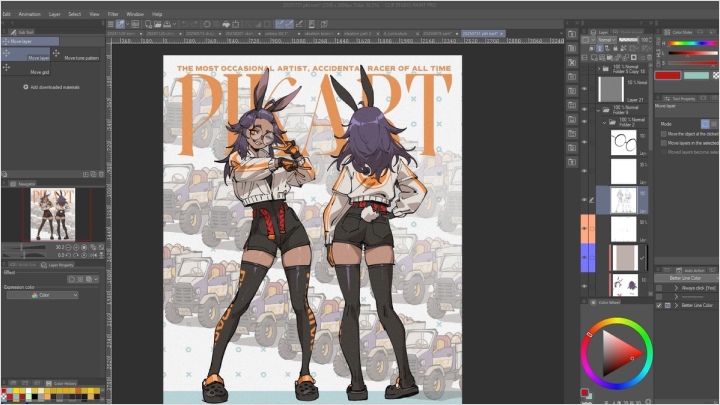The image size is (720, 405).
Task: Toggle visibility eye on orange-marked layer
Action: click(584, 228)
